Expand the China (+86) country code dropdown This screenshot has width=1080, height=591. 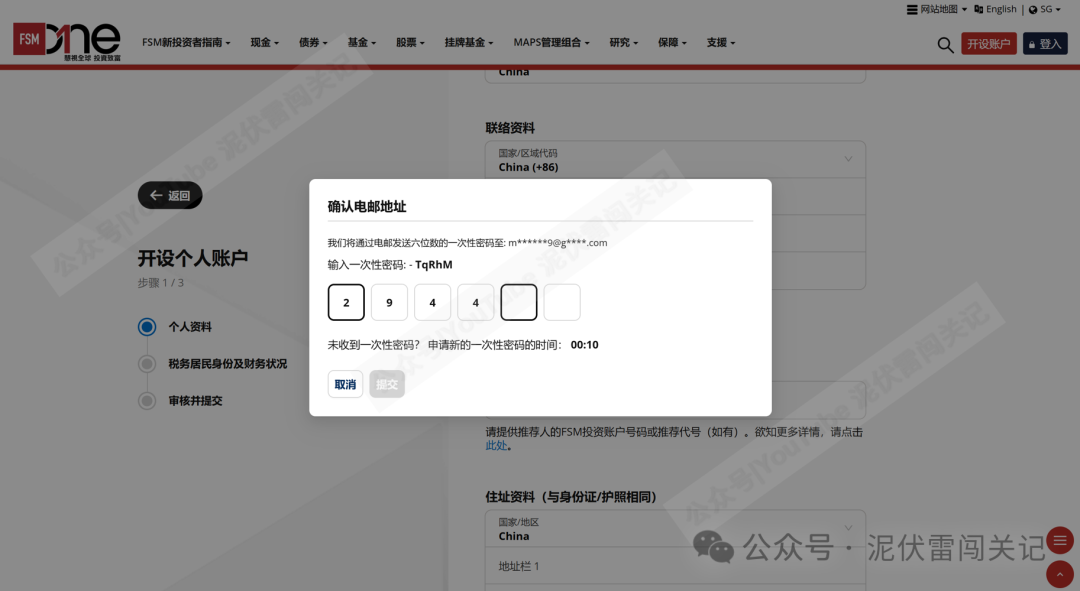click(x=676, y=160)
